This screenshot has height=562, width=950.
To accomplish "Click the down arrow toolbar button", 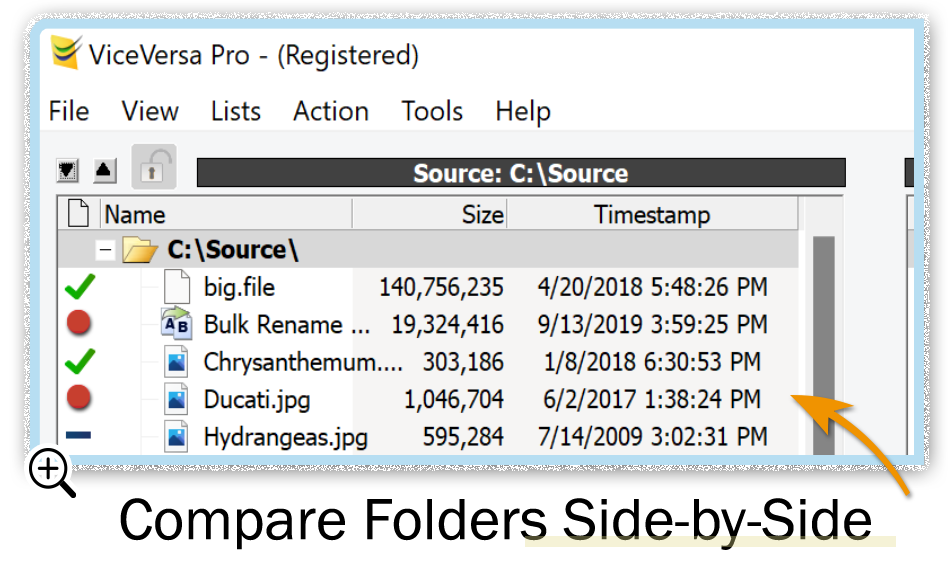I will (67, 170).
